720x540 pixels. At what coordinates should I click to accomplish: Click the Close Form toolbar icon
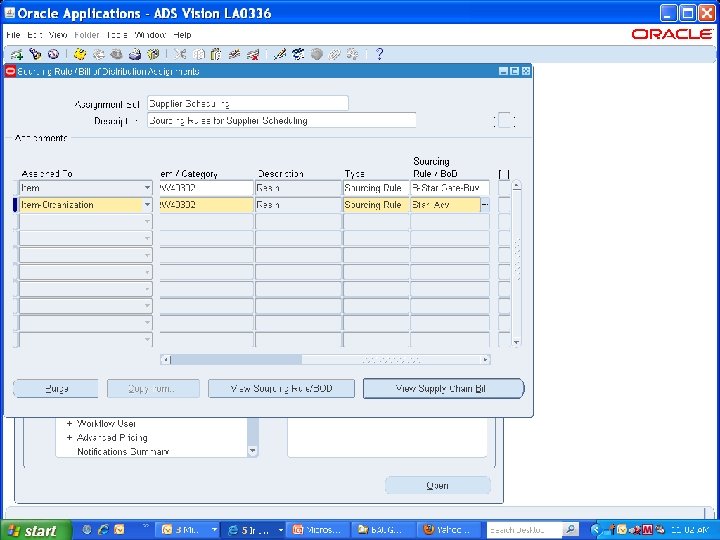point(153,55)
